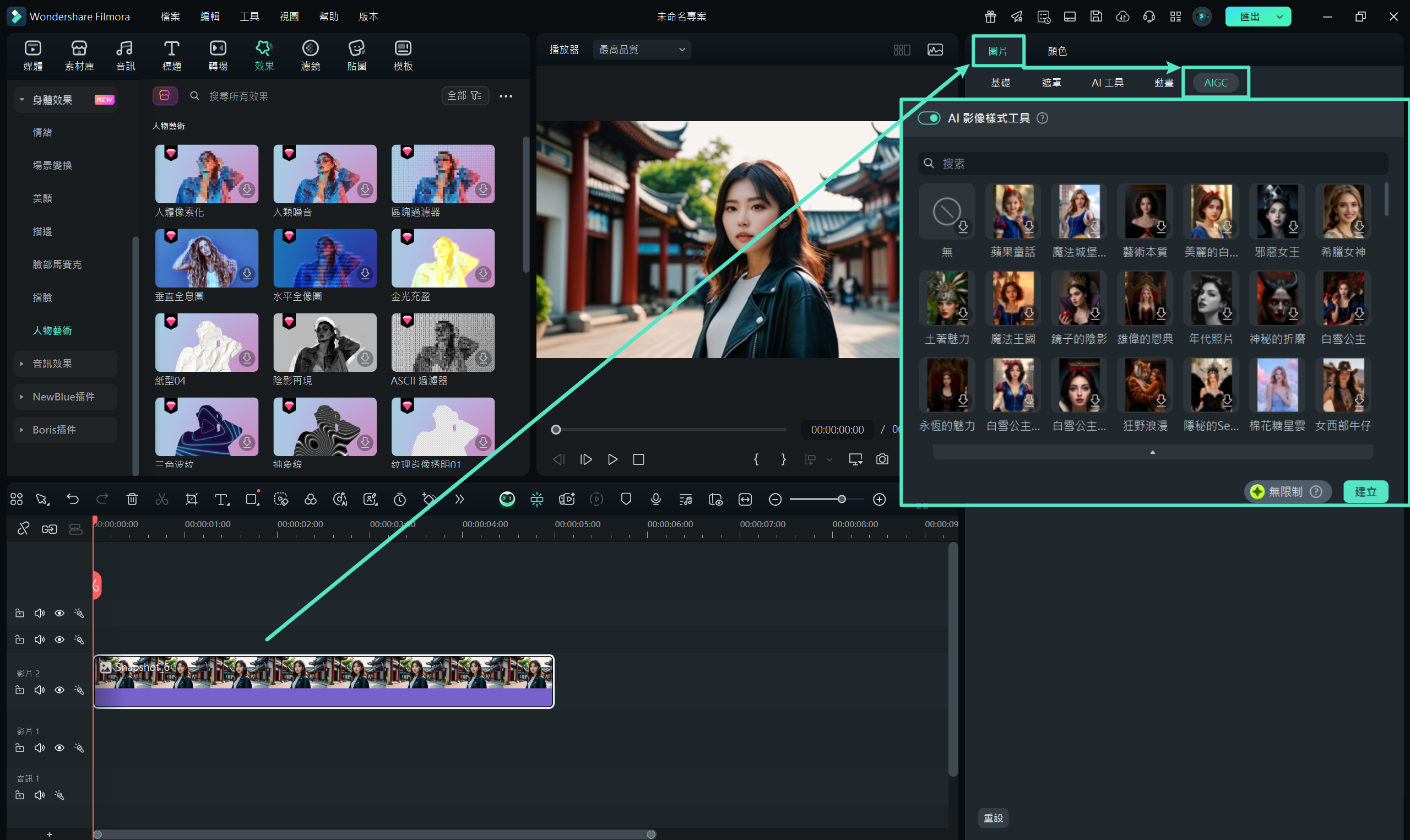Mute the 影片 1 track
The width and height of the screenshot is (1410, 840).
[x=40, y=747]
